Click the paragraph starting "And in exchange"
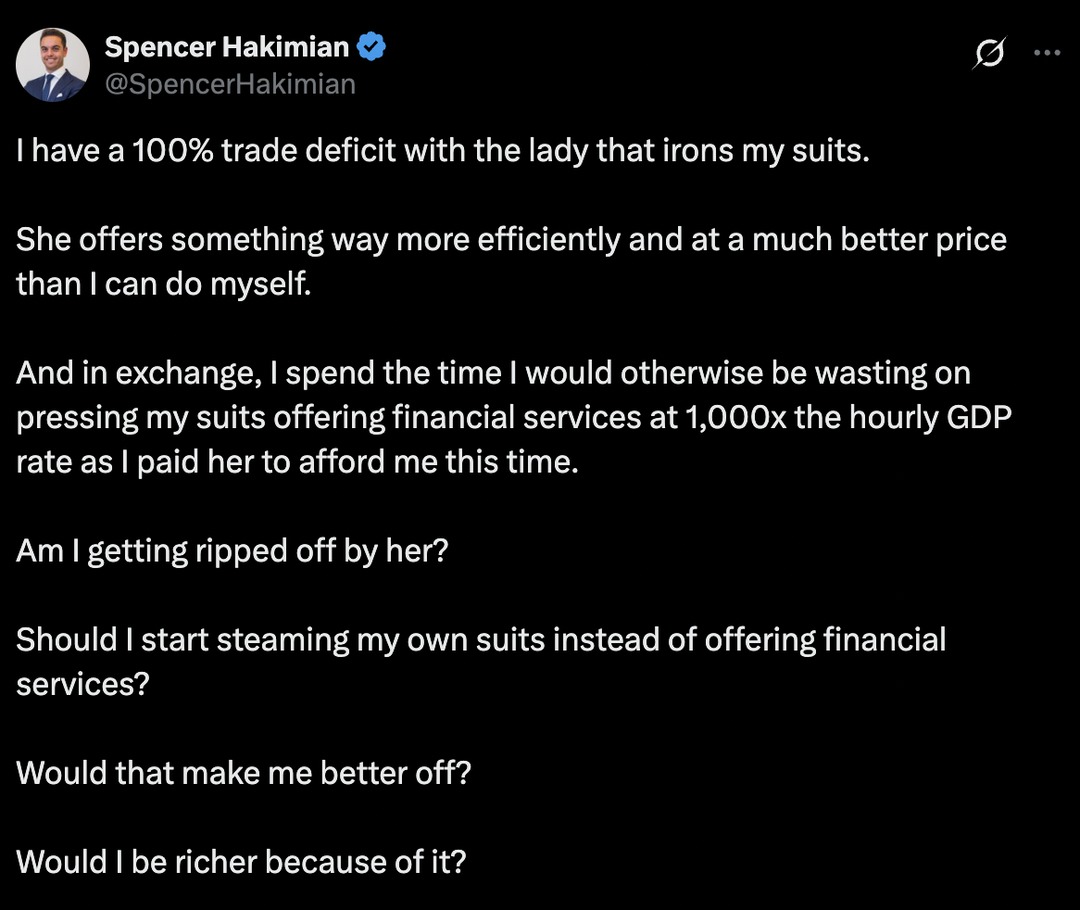 tap(514, 417)
